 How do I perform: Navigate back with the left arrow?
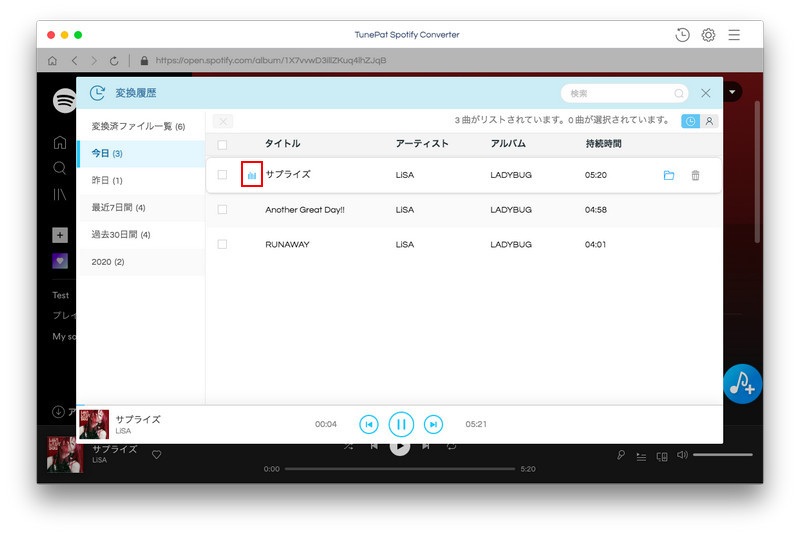coord(74,61)
